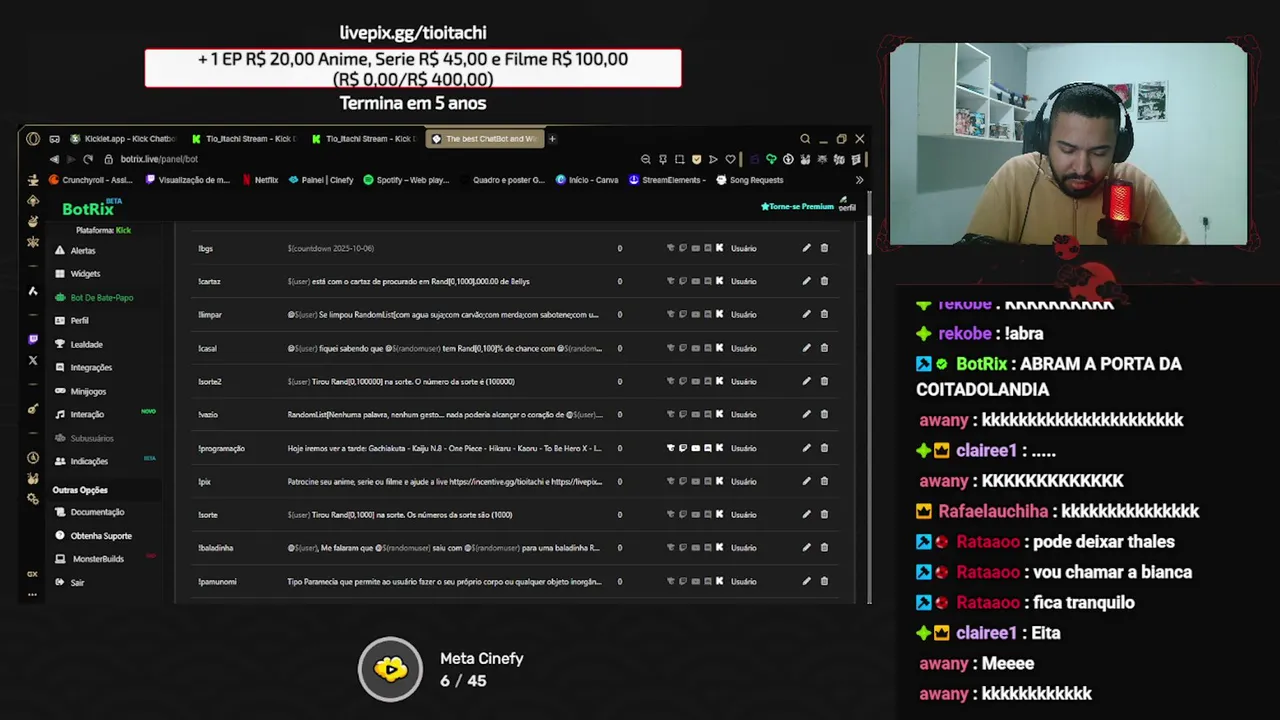Toggle Kick platform icon on !baladinha row
Viewport: 1280px width, 720px height.
pyautogui.click(x=719, y=548)
